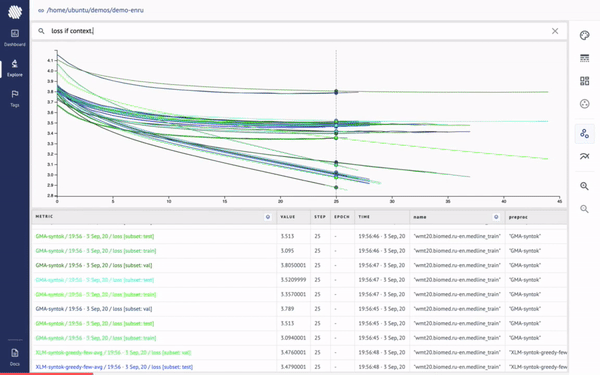Viewport: 600px width, 375px height.
Task: Toggle the highlighted connected-circles control
Action: 584,134
